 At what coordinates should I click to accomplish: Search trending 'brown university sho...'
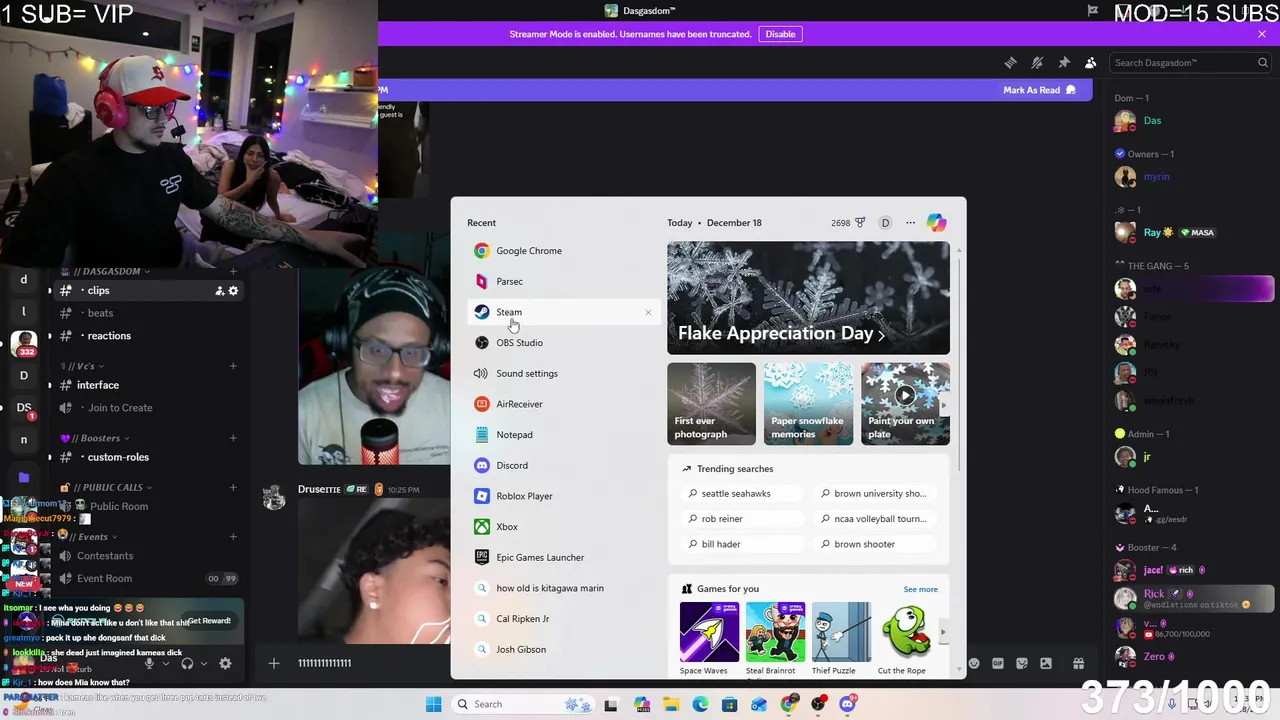coord(875,494)
